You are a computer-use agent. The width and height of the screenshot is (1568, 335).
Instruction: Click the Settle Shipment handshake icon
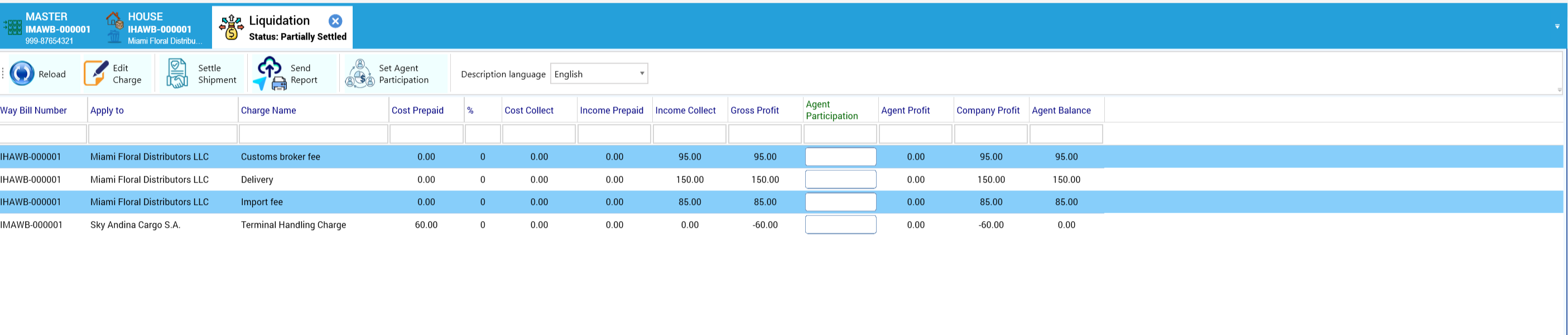(x=177, y=74)
